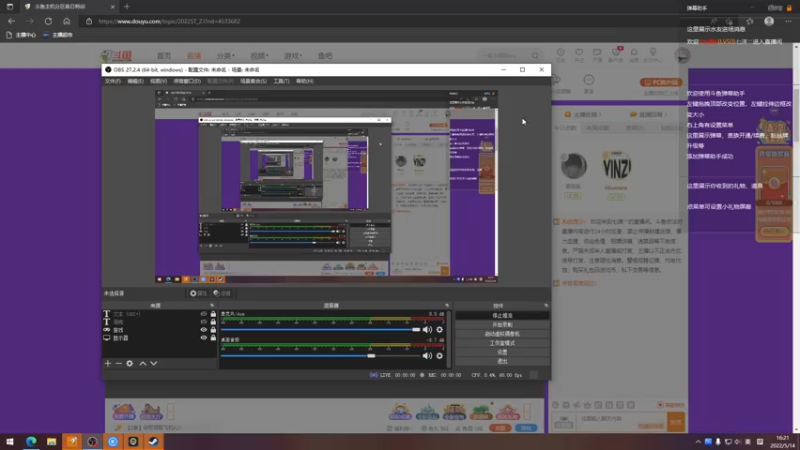Toggle visibility eye of second text source
Viewport: 800px width, 450px height.
pyautogui.click(x=204, y=322)
